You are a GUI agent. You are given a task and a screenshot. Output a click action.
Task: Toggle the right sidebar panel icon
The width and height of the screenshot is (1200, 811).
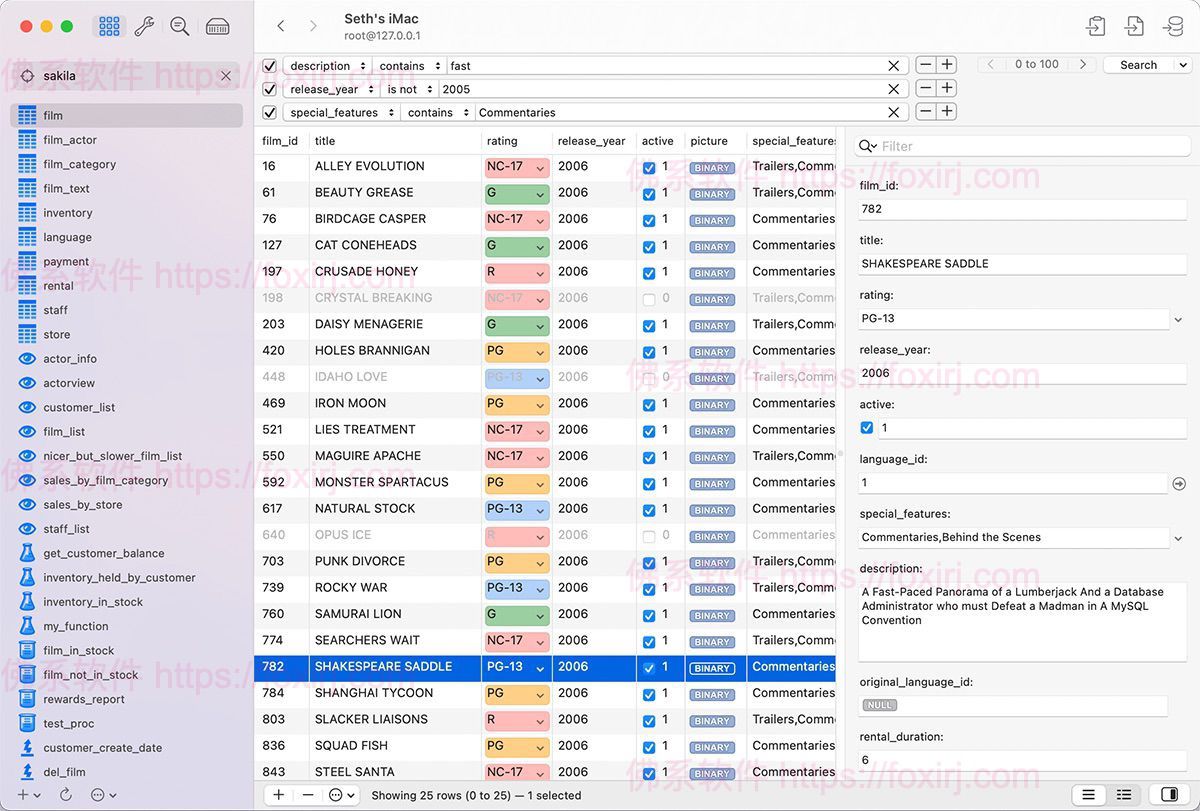tap(1169, 795)
